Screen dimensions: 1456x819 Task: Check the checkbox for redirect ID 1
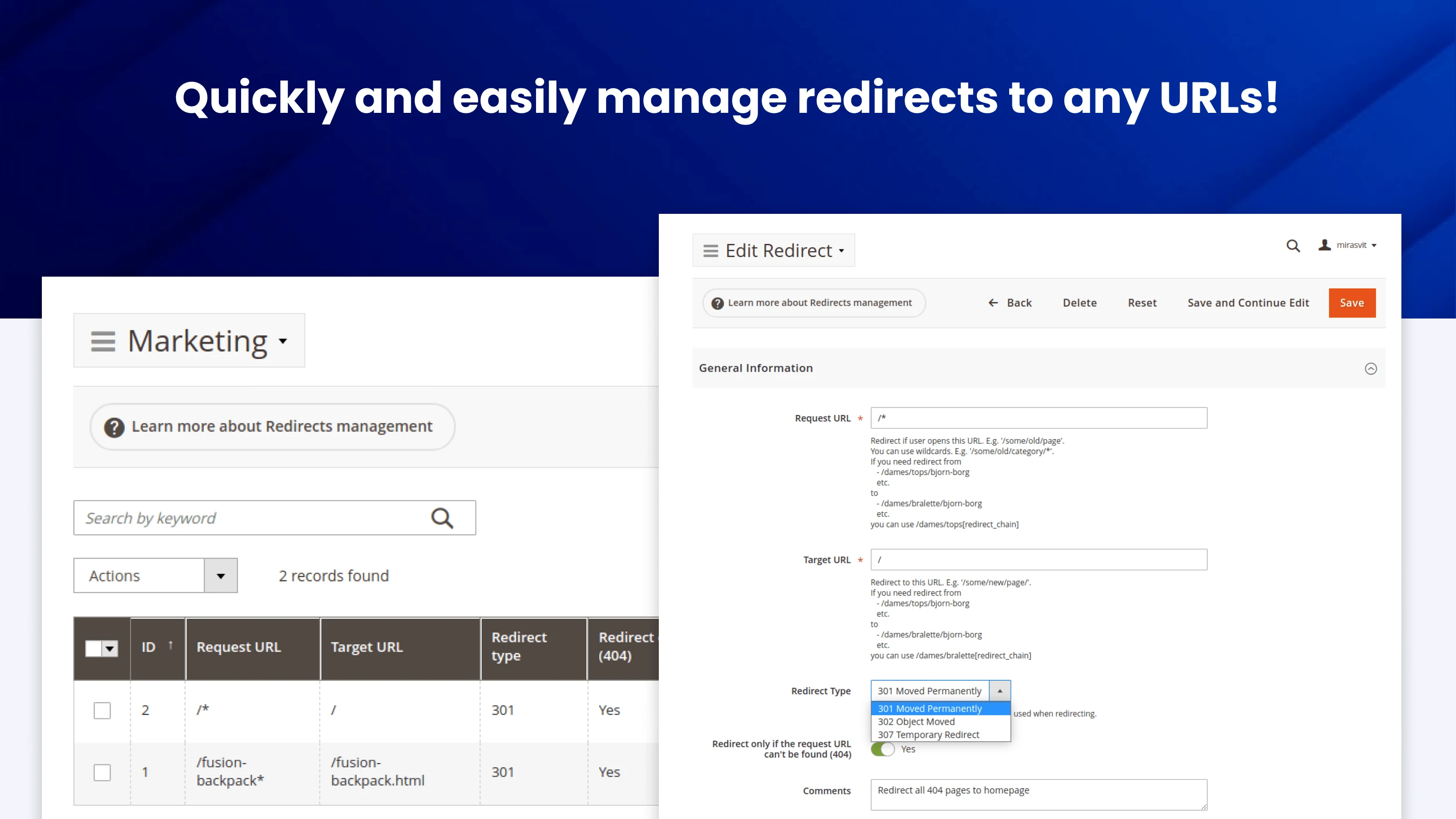(102, 772)
